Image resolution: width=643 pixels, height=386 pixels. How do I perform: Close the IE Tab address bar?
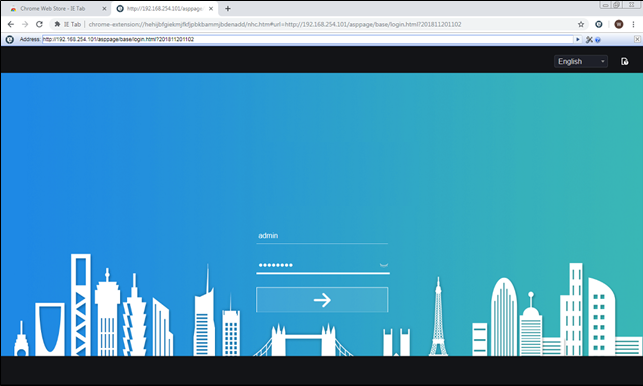[x=637, y=39]
